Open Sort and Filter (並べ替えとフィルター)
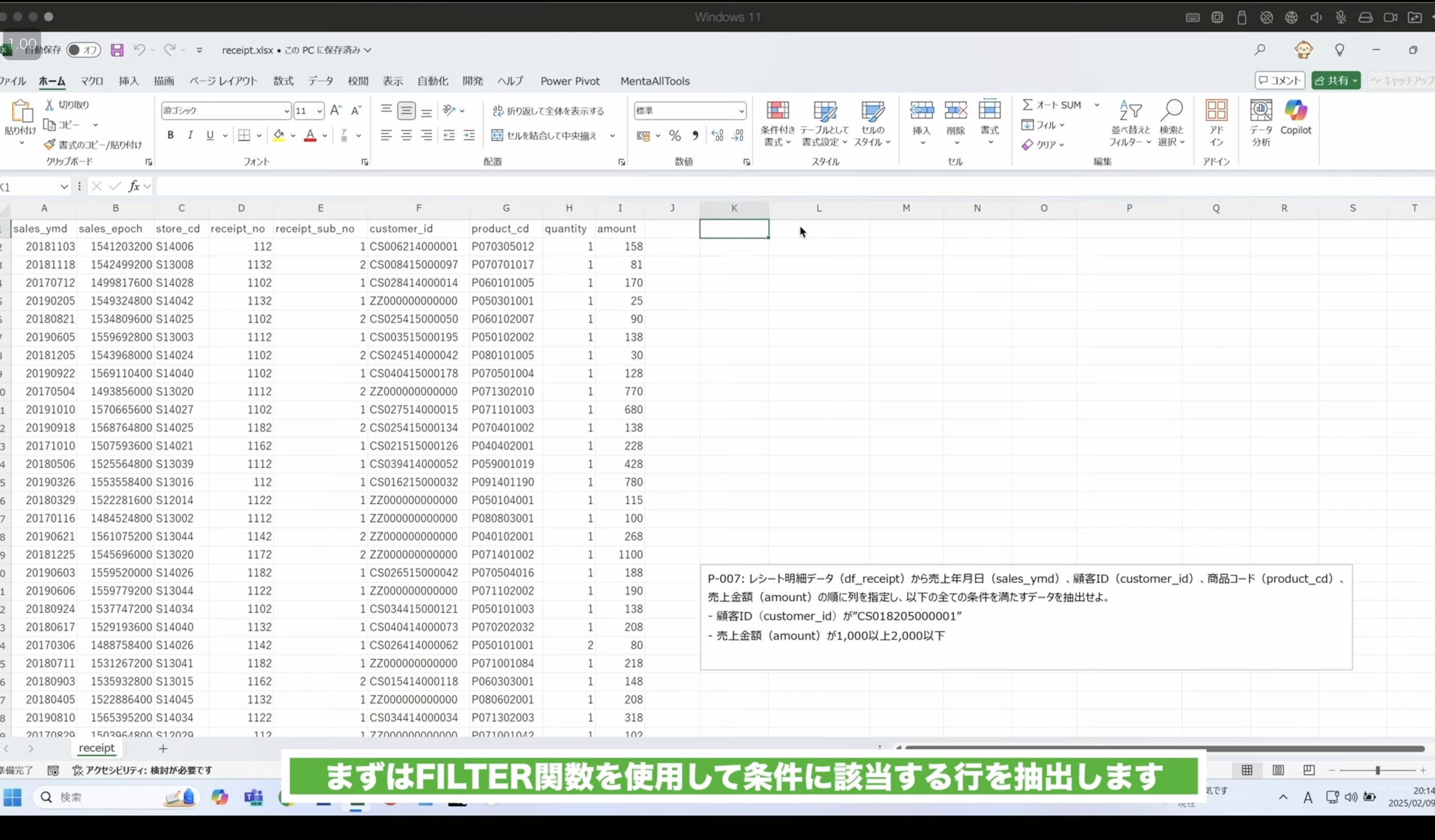The image size is (1435, 840). click(1131, 123)
